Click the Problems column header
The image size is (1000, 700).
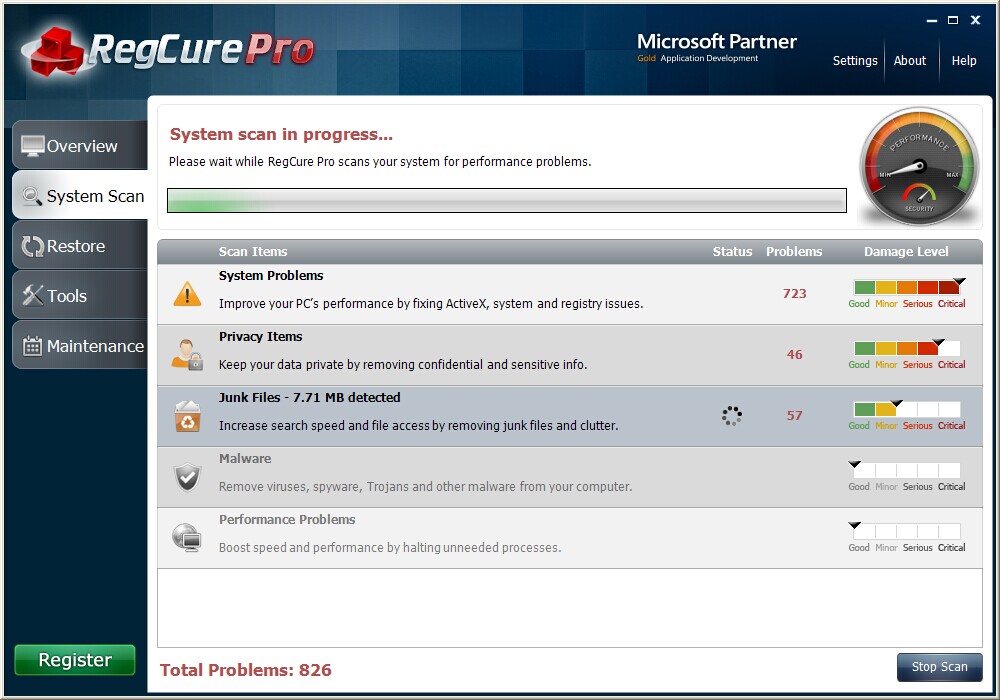coord(794,252)
